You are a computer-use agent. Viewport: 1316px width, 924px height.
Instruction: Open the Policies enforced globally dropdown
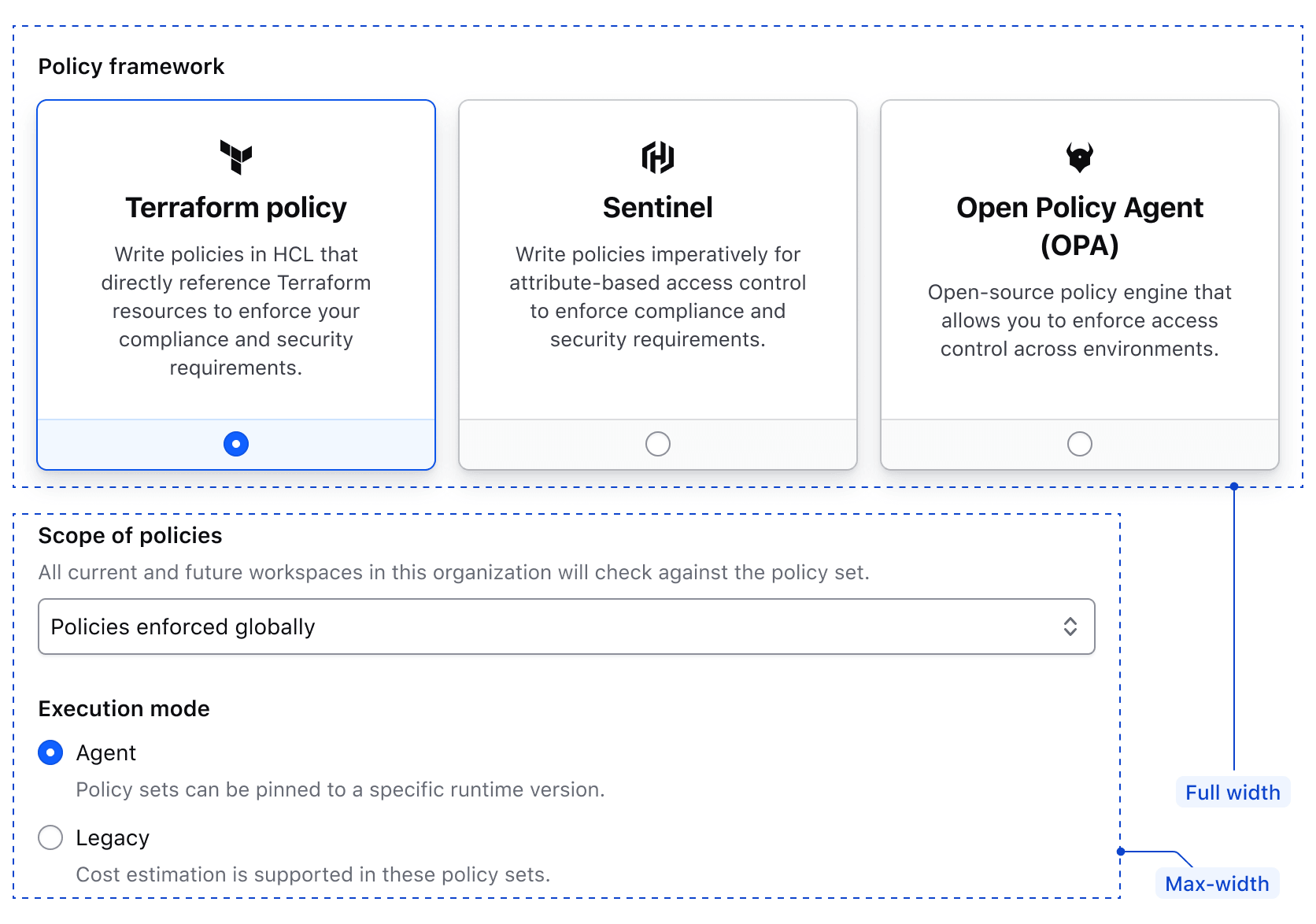point(566,626)
